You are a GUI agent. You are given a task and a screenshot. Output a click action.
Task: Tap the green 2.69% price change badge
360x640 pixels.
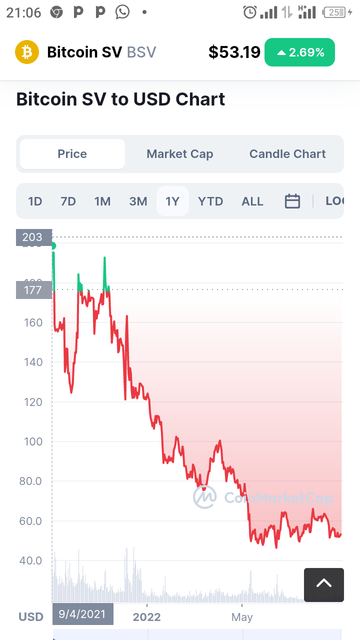pyautogui.click(x=300, y=52)
